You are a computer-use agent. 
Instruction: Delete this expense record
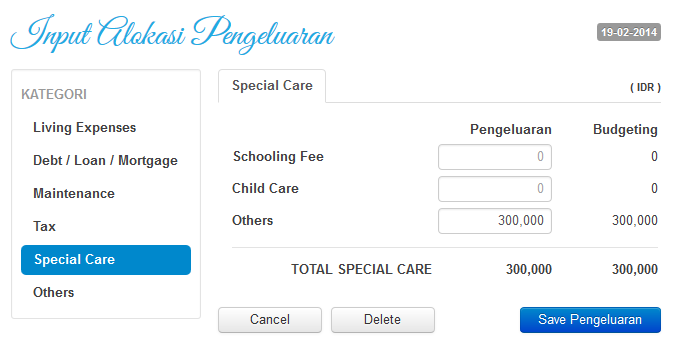coord(382,320)
